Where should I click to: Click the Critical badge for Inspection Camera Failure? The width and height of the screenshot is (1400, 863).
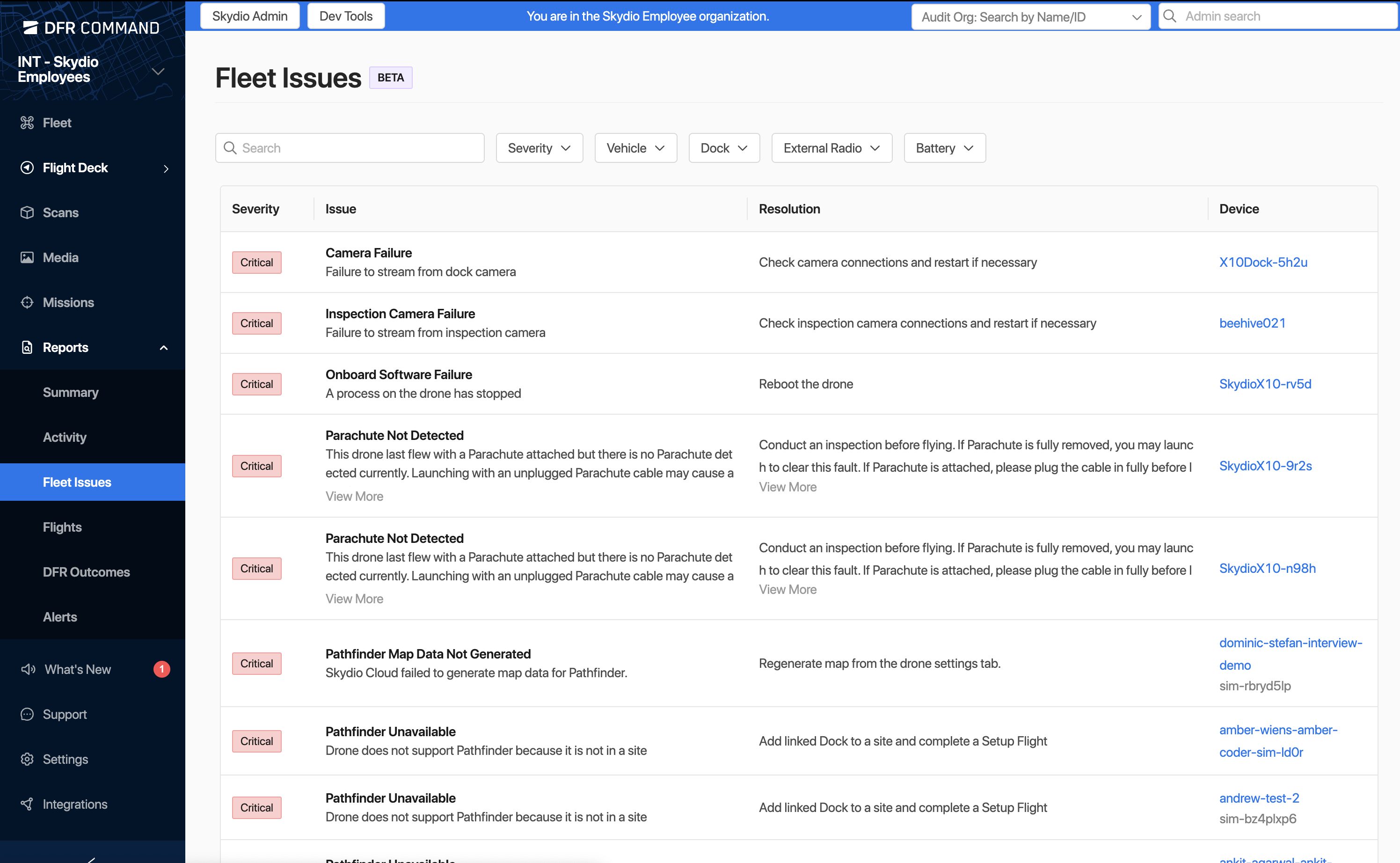coord(257,323)
